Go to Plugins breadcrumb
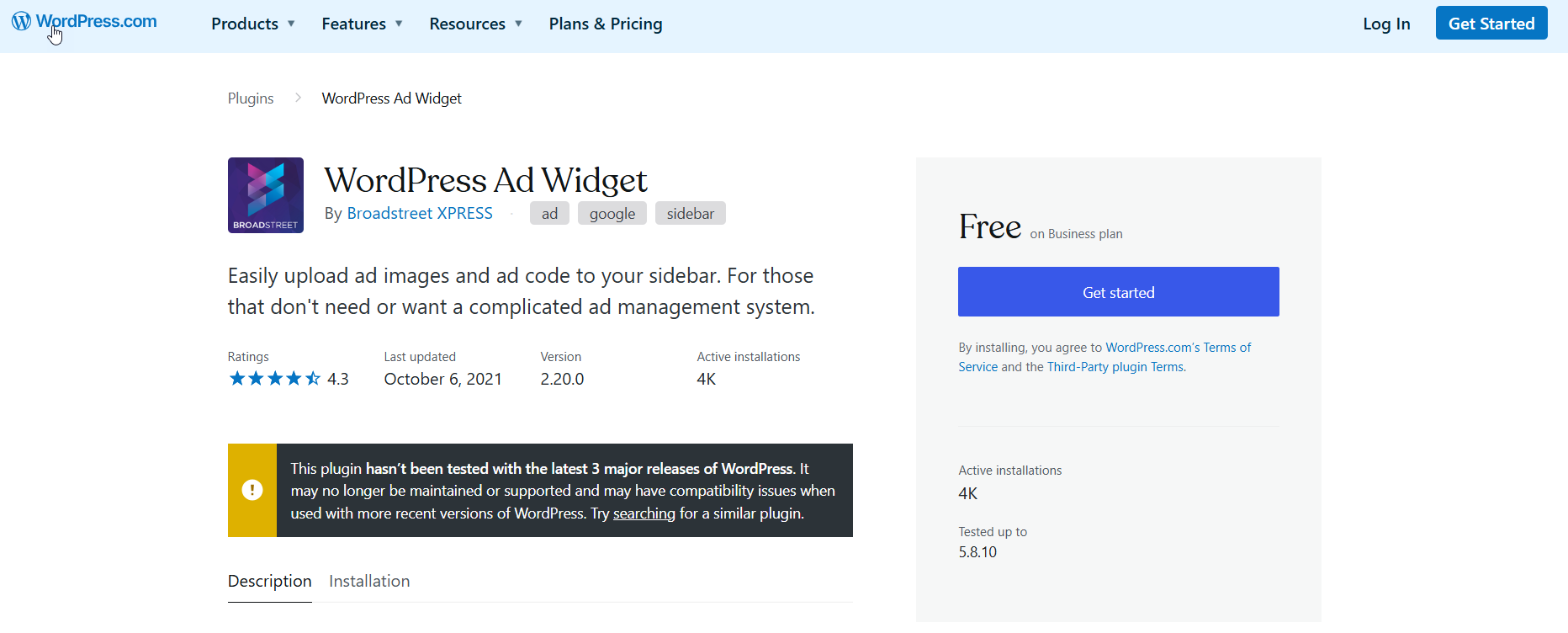The height and width of the screenshot is (633, 1568). pyautogui.click(x=251, y=98)
